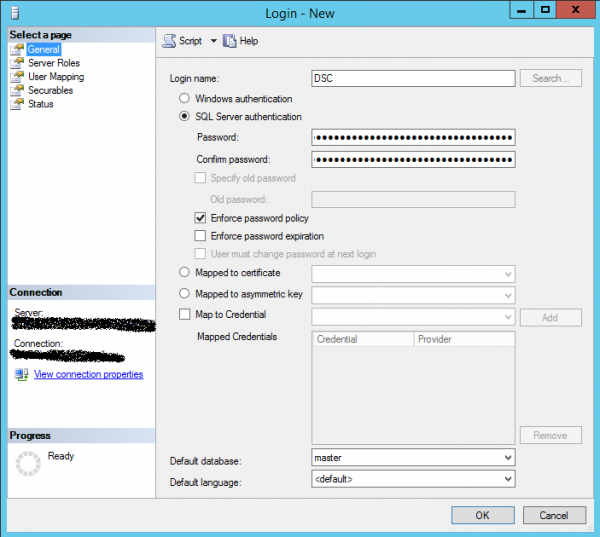Click the Script toolbar icon

point(169,41)
